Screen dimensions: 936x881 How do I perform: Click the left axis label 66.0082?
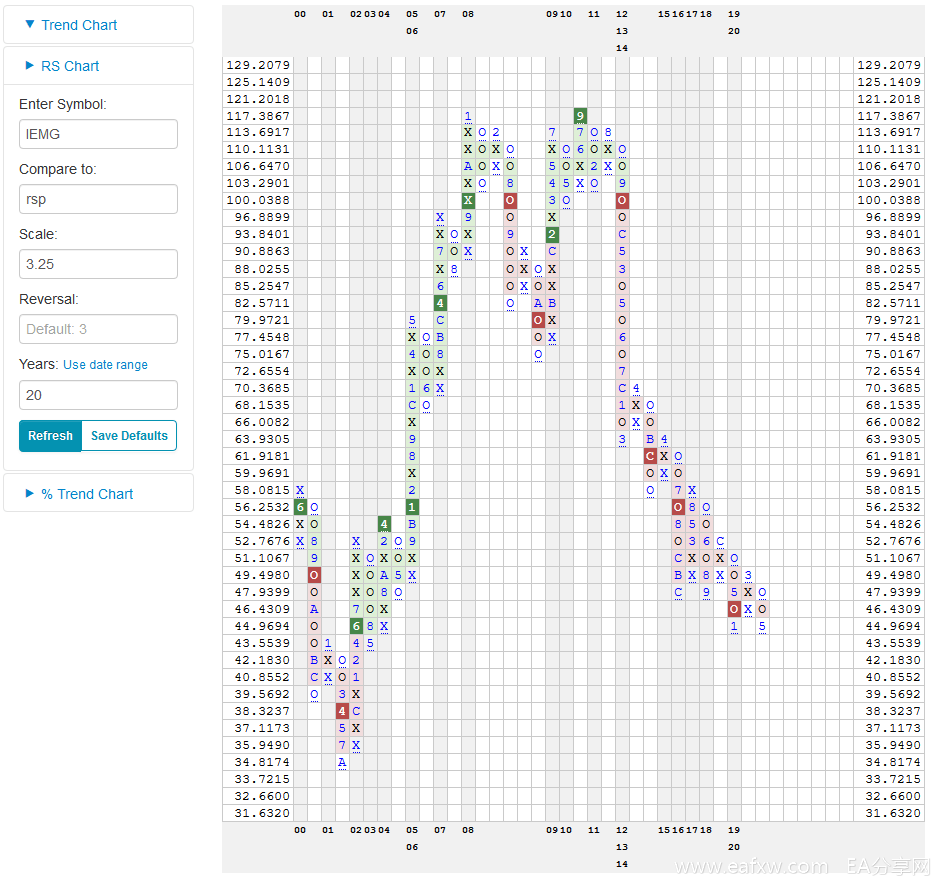(x=262, y=422)
